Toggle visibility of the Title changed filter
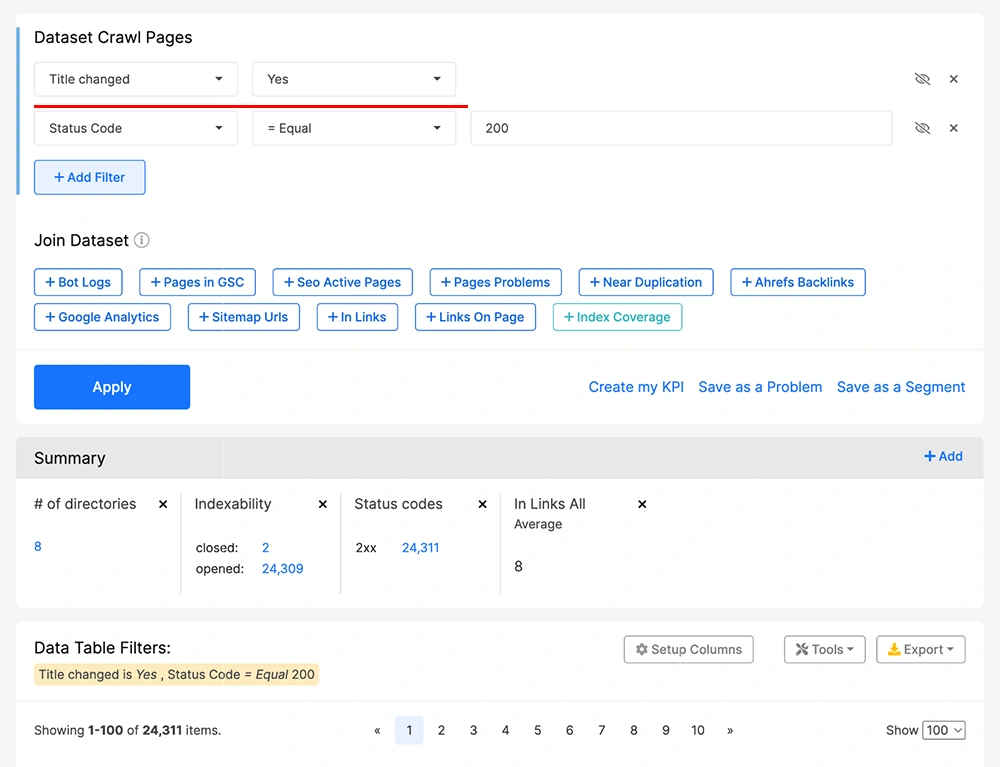 click(922, 79)
